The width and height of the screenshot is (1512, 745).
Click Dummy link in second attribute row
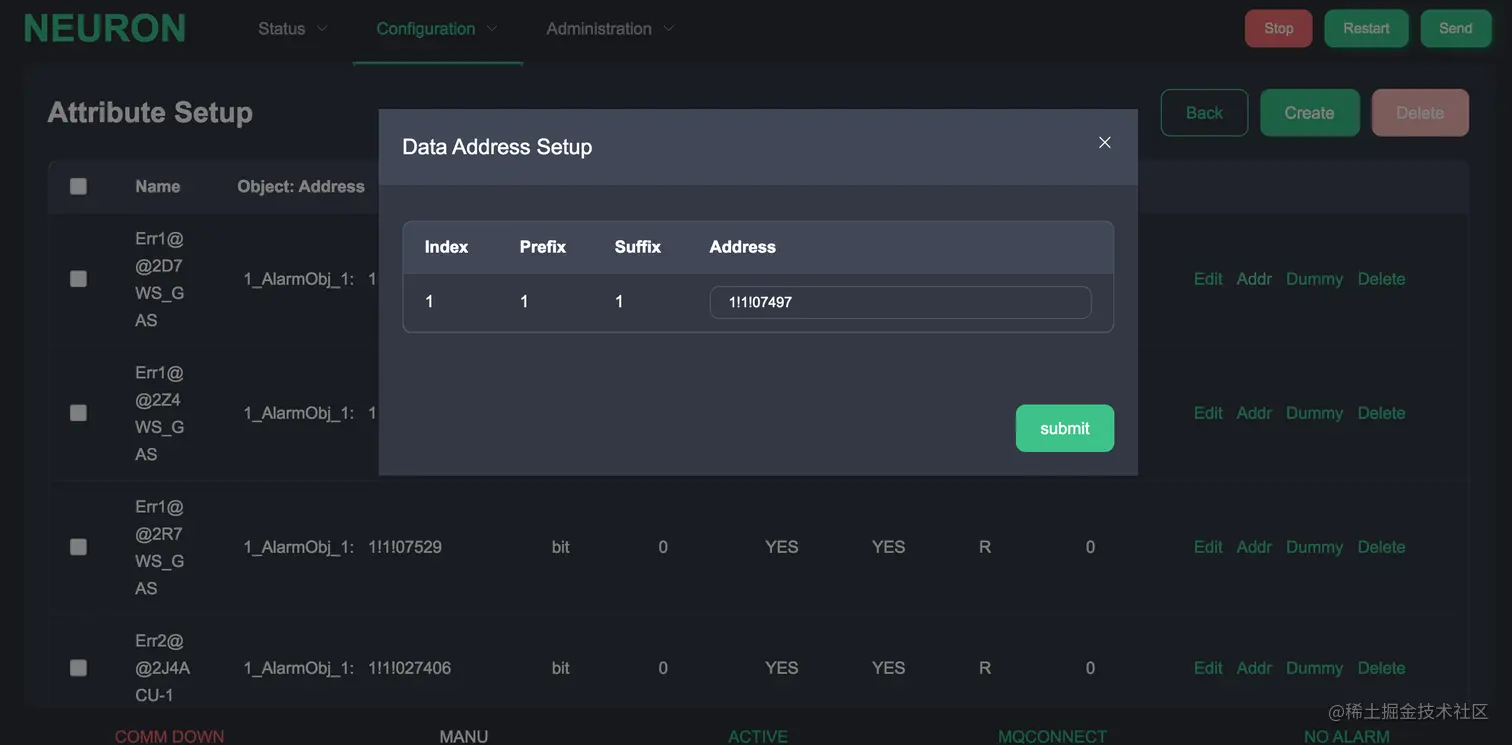[1314, 413]
